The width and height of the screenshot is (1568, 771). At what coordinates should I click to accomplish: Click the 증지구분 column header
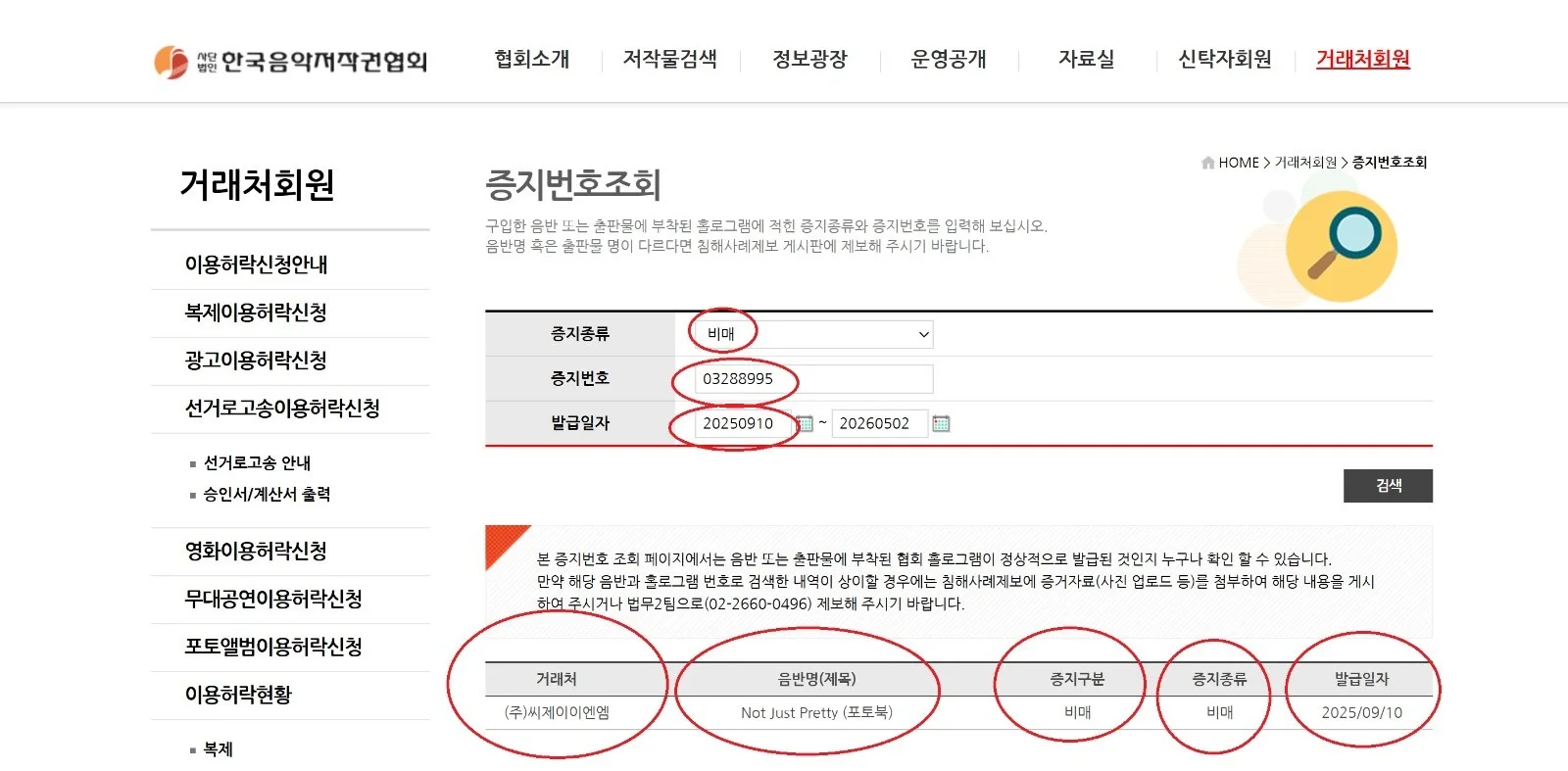point(1077,679)
